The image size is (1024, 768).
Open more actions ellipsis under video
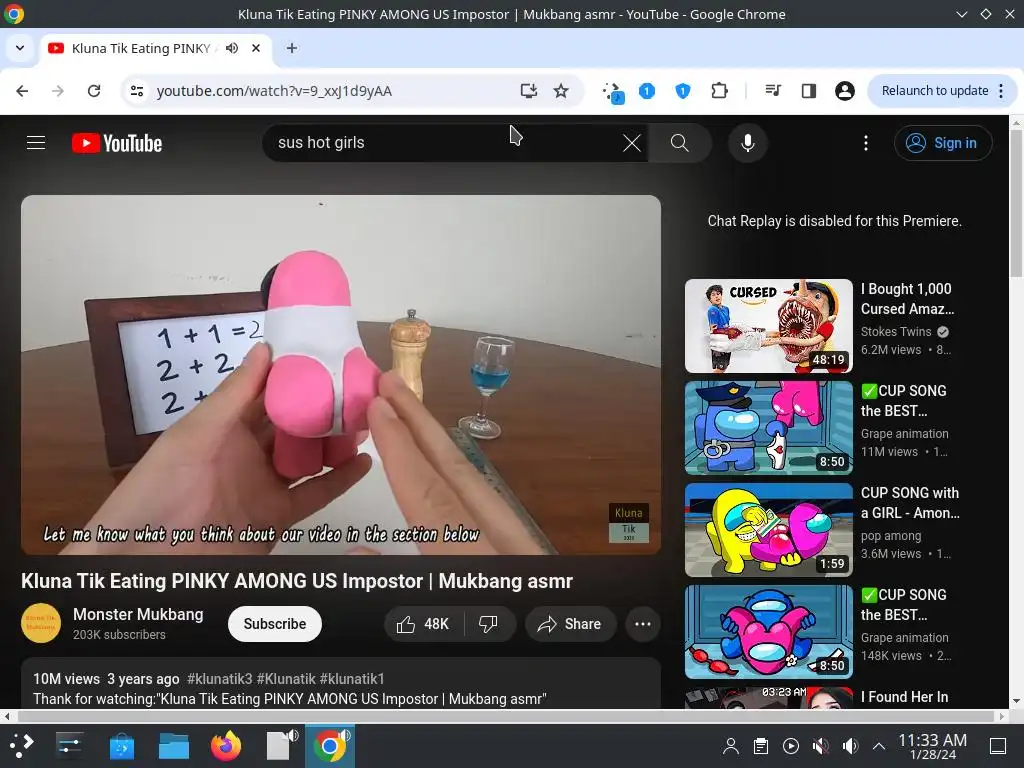[x=643, y=624]
